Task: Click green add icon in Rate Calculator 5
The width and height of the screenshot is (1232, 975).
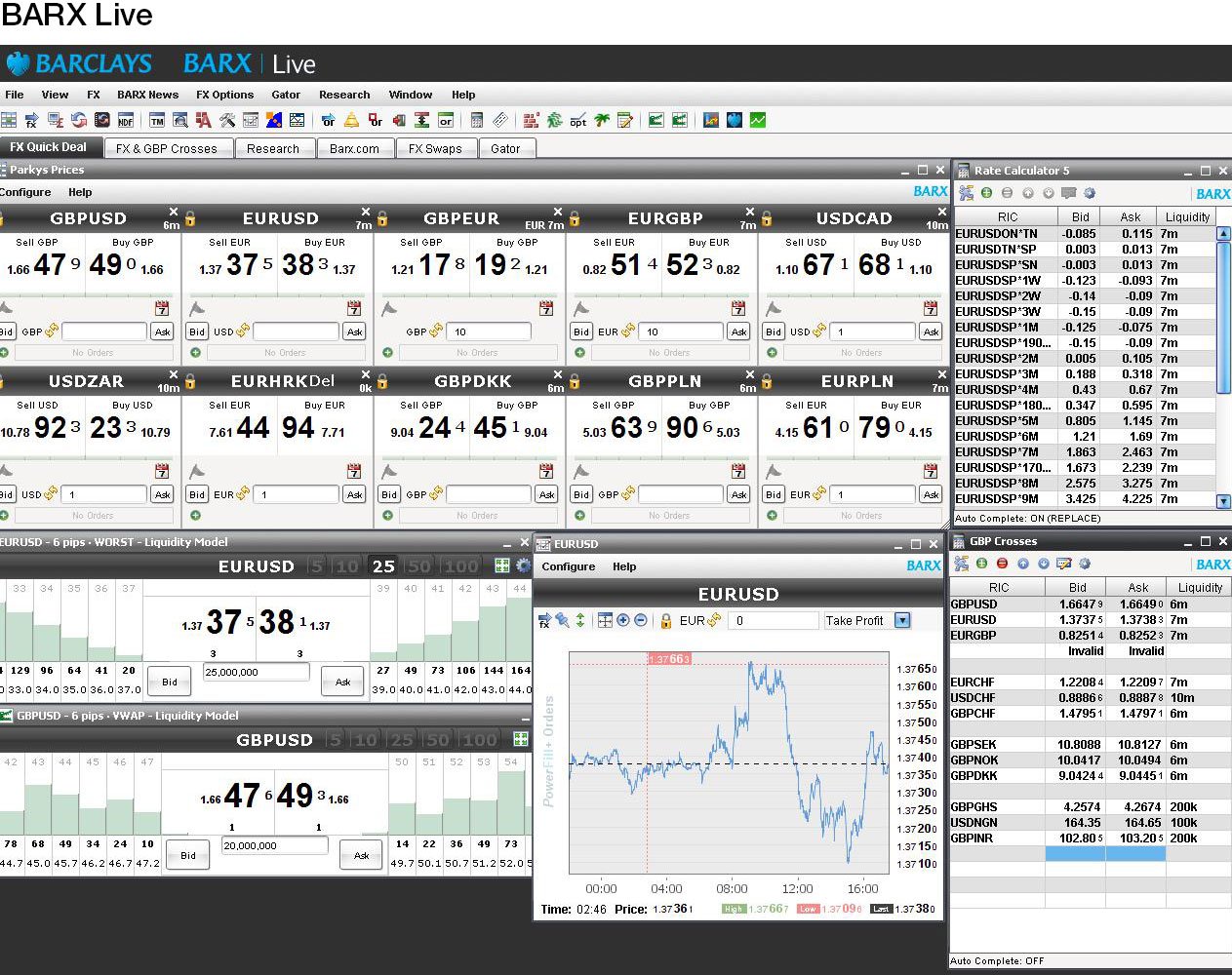Action: [x=987, y=193]
